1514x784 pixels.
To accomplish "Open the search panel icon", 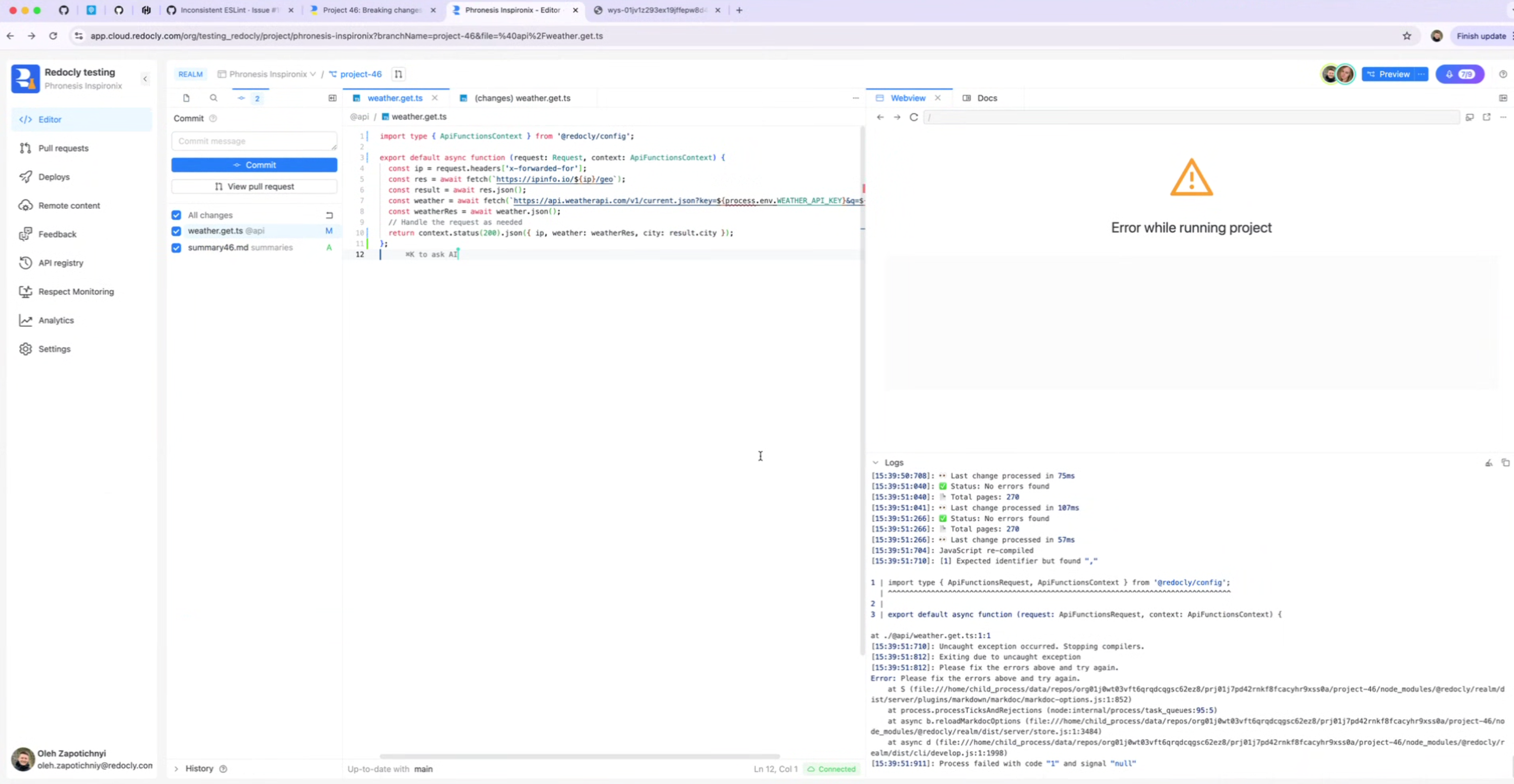I will coord(214,98).
